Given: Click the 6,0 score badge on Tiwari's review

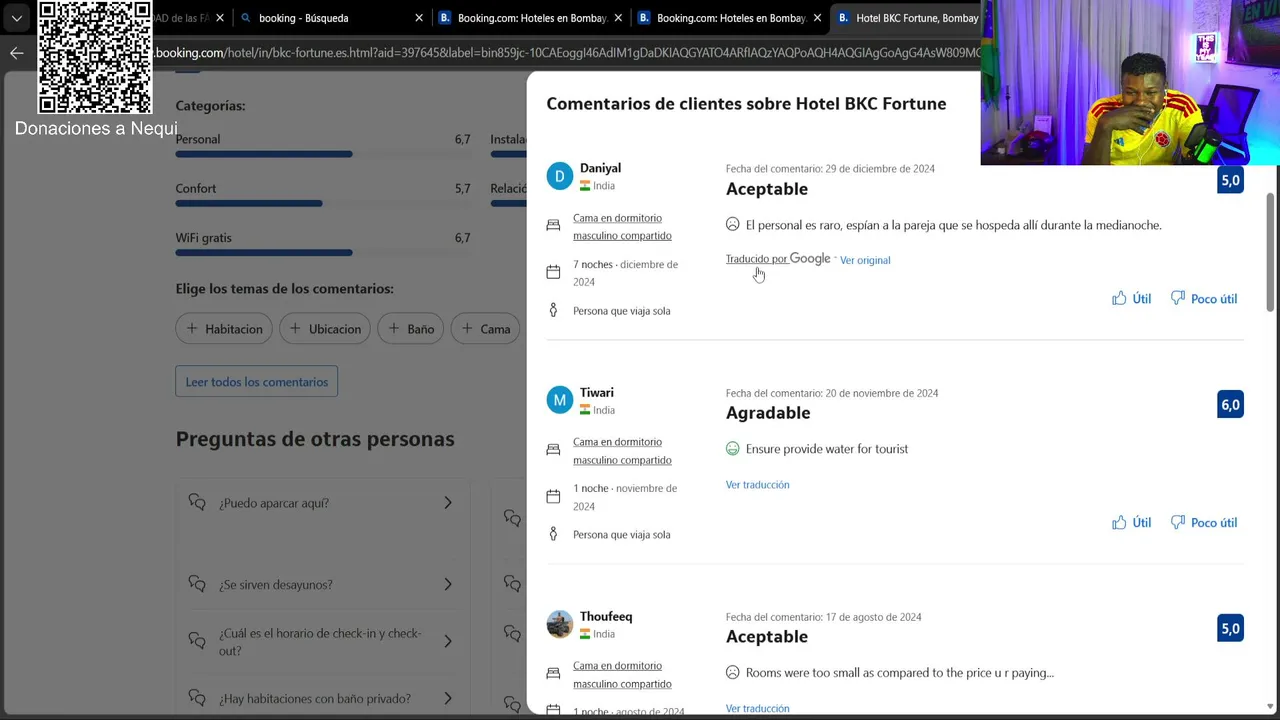Looking at the screenshot, I should point(1230,404).
